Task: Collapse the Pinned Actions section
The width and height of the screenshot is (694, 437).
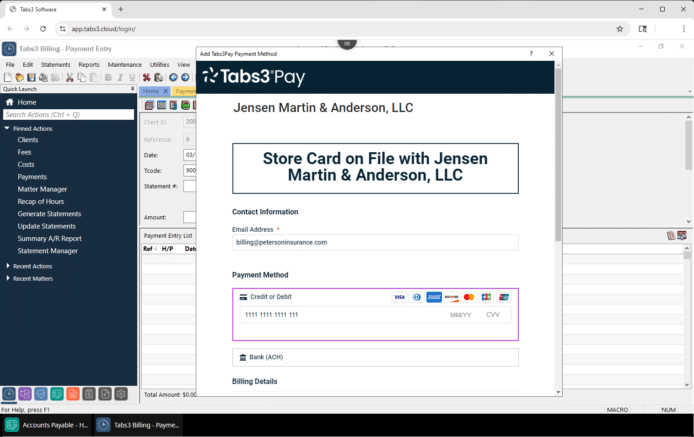Action: pos(7,128)
